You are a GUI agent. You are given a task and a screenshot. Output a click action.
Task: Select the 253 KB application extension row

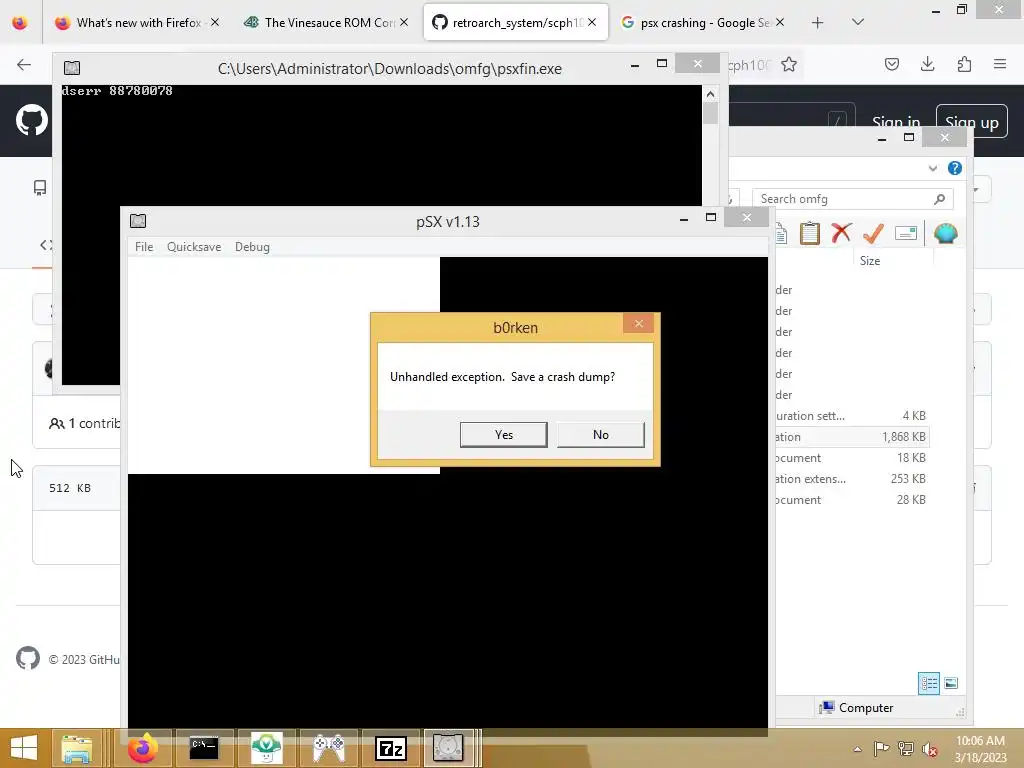pyautogui.click(x=852, y=479)
